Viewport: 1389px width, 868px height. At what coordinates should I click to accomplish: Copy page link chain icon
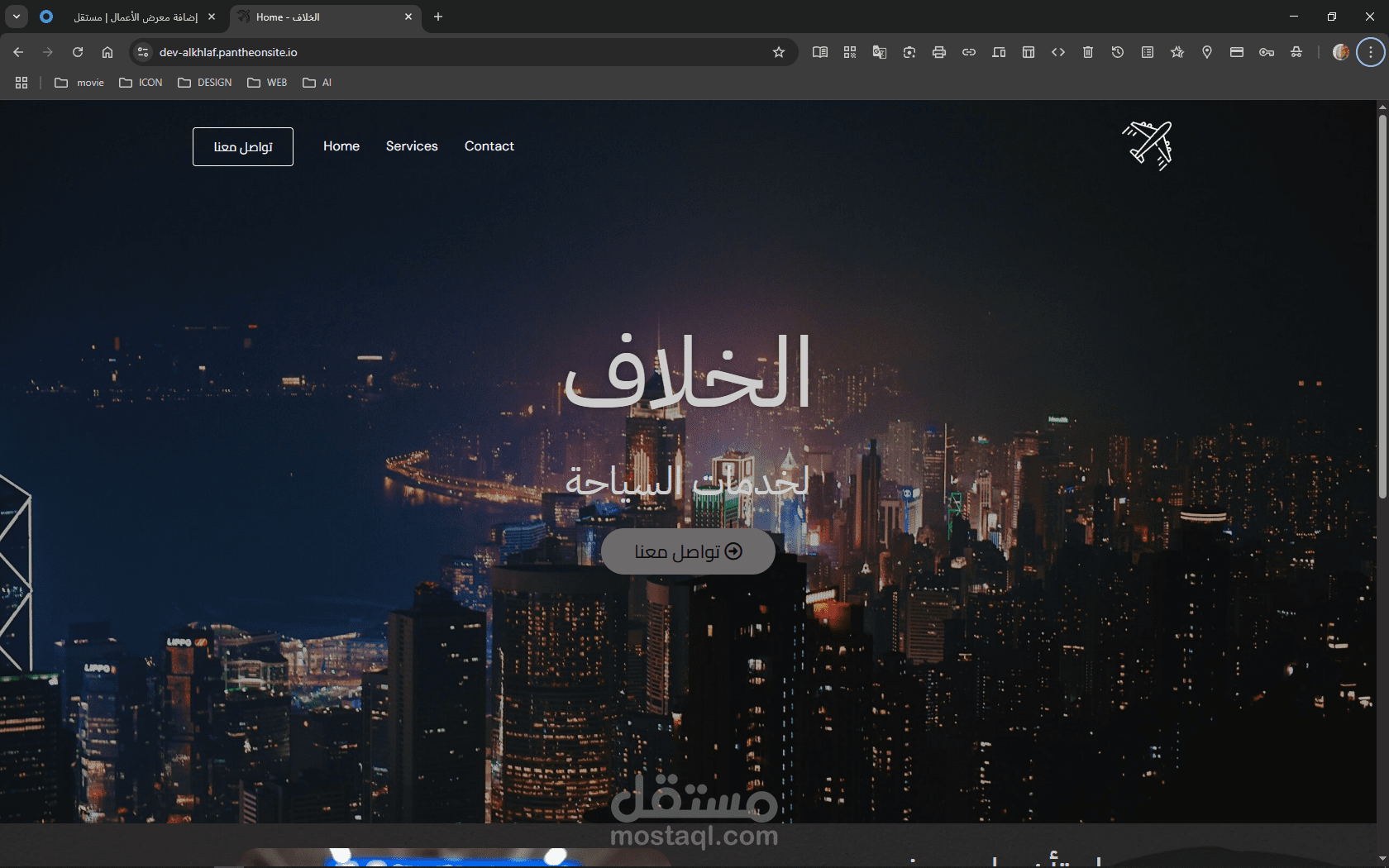tap(969, 52)
